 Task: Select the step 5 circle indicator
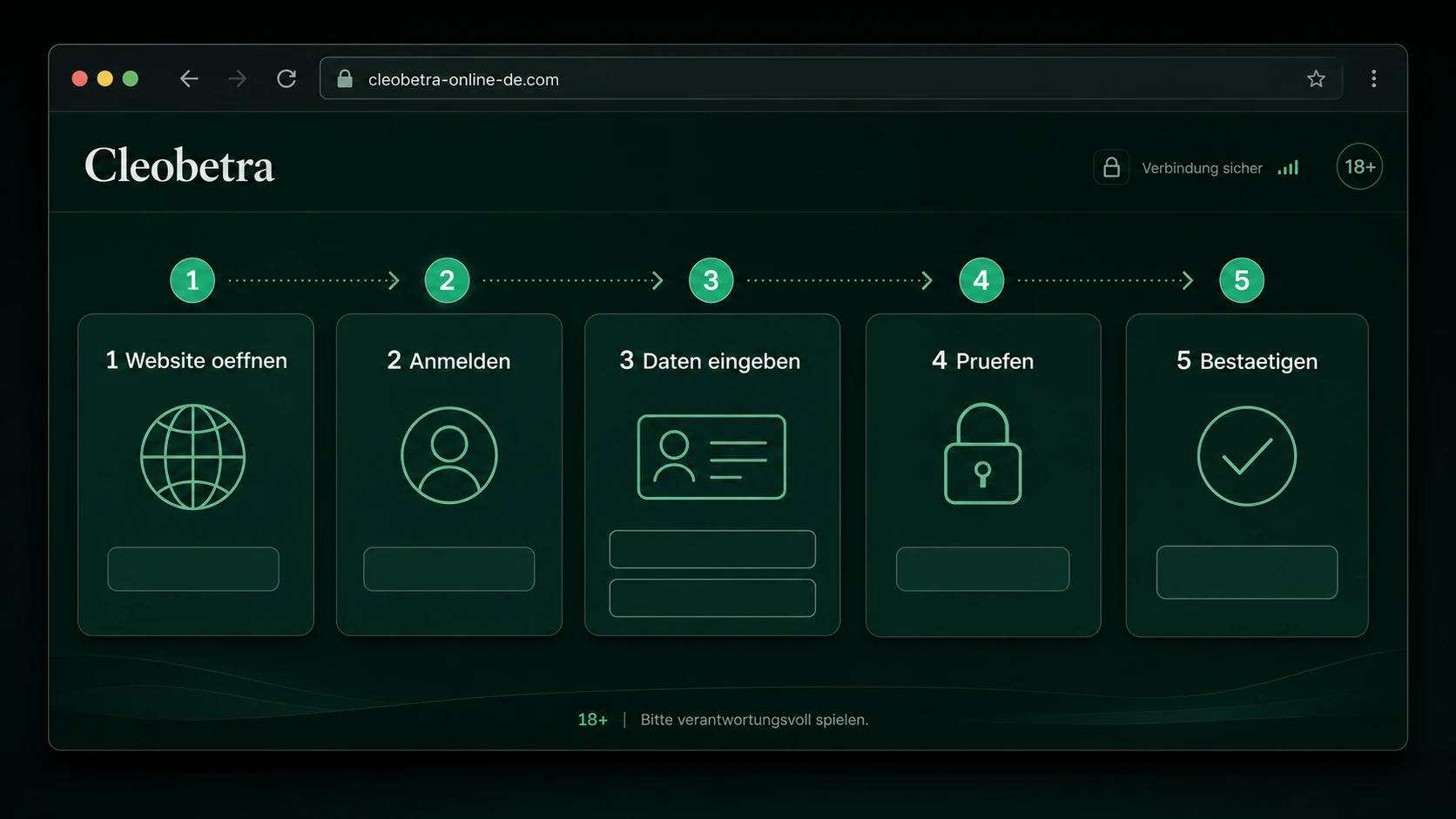[1242, 280]
